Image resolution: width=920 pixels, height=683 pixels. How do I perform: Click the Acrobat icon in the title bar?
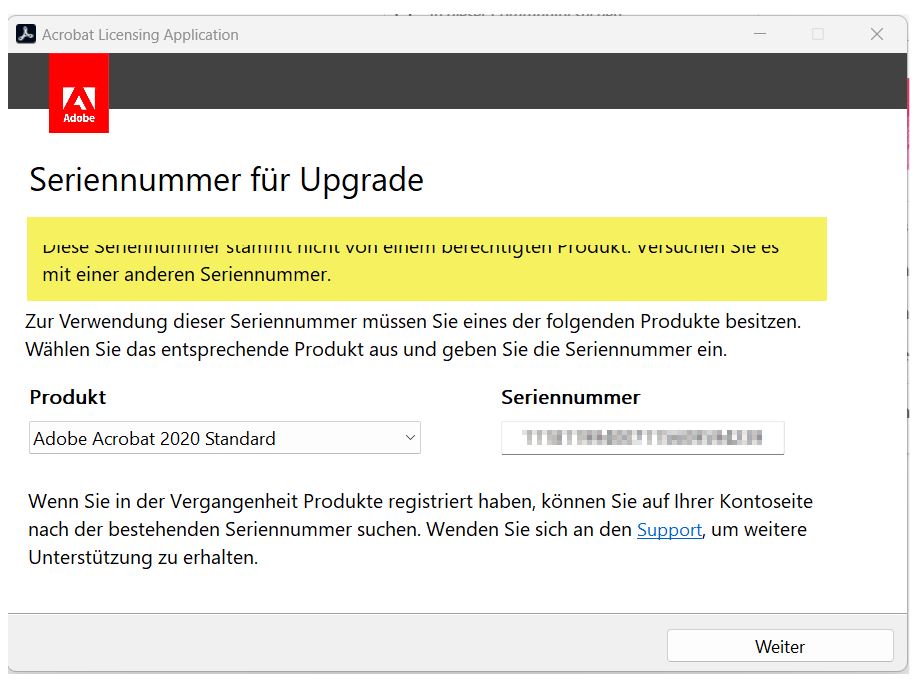click(x=26, y=34)
